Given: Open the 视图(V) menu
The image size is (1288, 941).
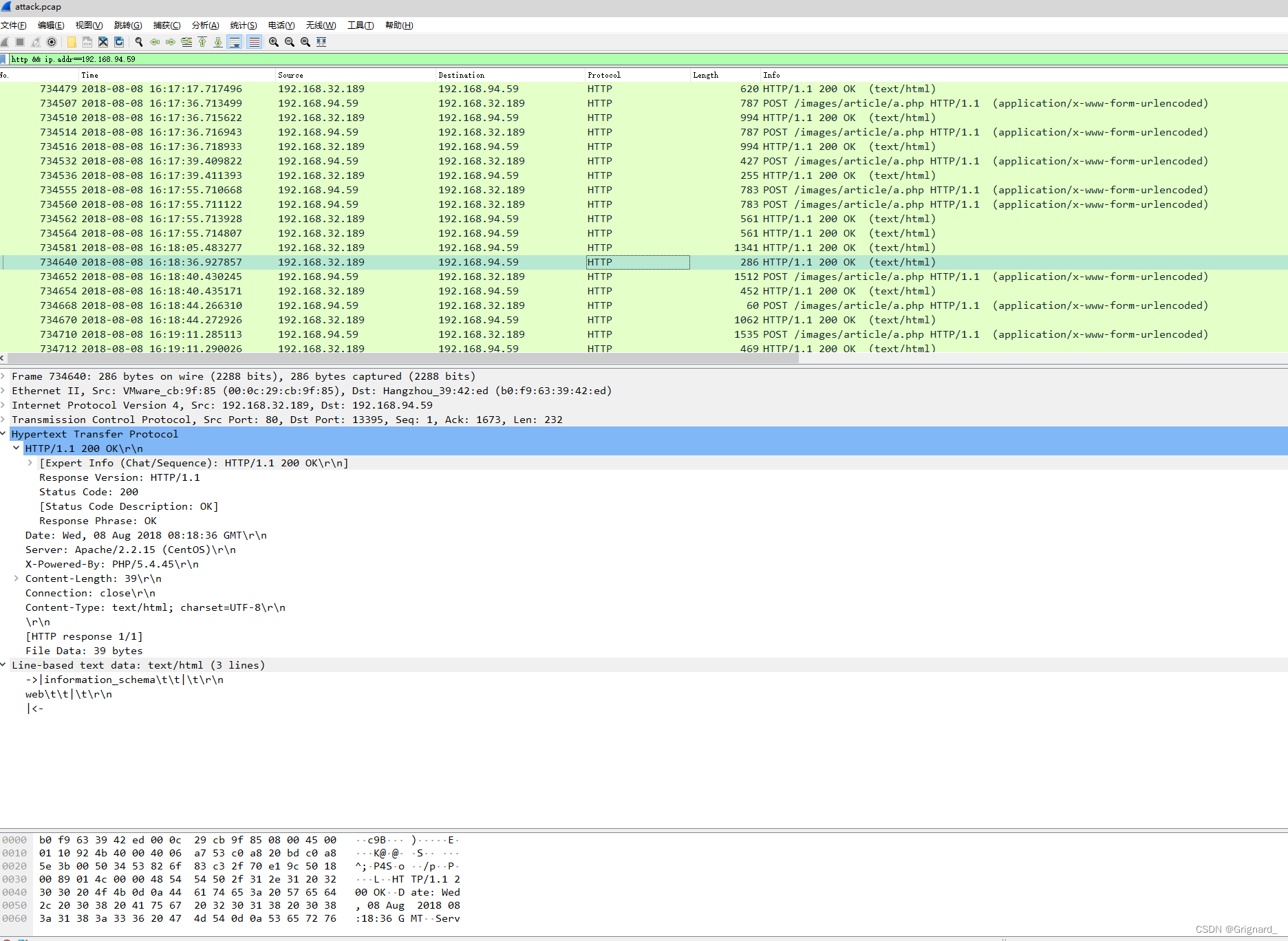Looking at the screenshot, I should 89,25.
